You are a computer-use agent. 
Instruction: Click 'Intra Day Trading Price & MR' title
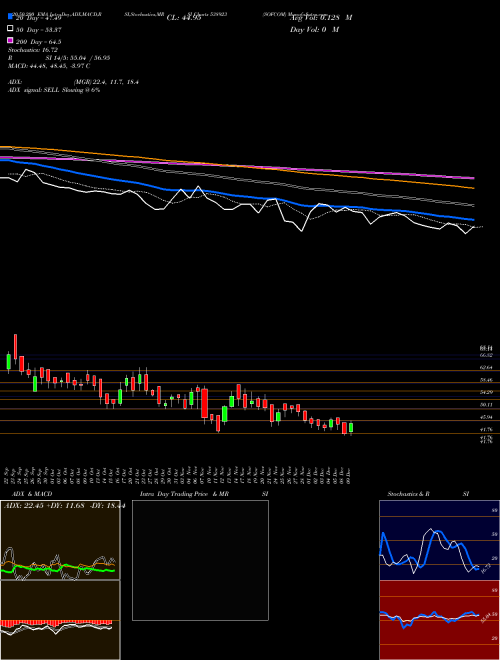point(184,494)
